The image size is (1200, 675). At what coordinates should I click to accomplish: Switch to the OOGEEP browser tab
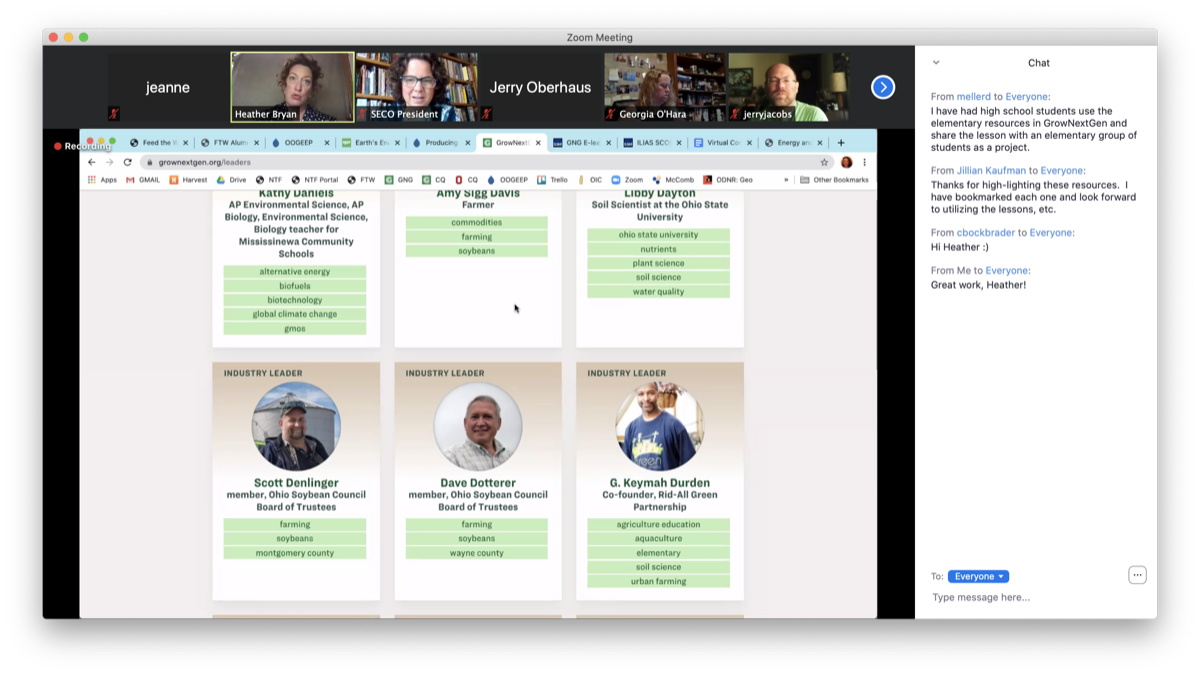point(296,143)
